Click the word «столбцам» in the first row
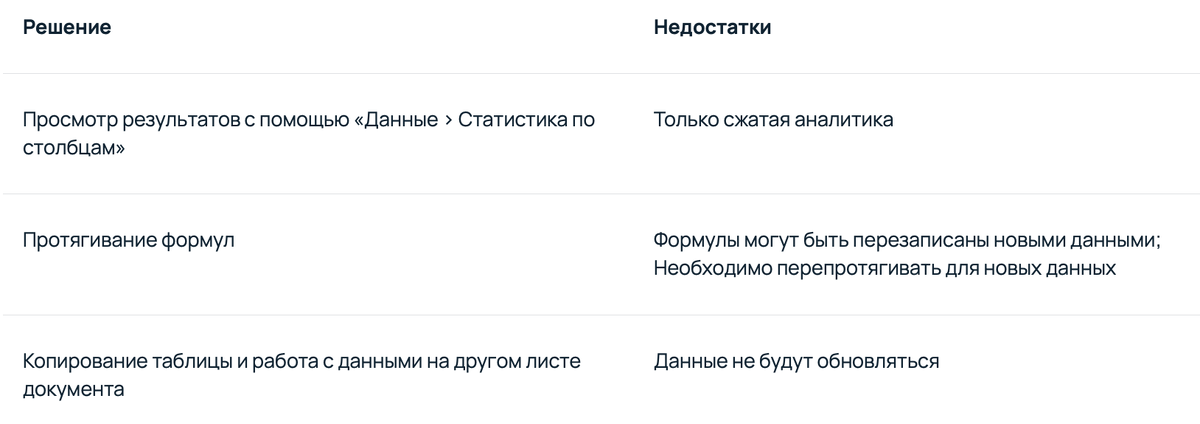 (x=66, y=148)
